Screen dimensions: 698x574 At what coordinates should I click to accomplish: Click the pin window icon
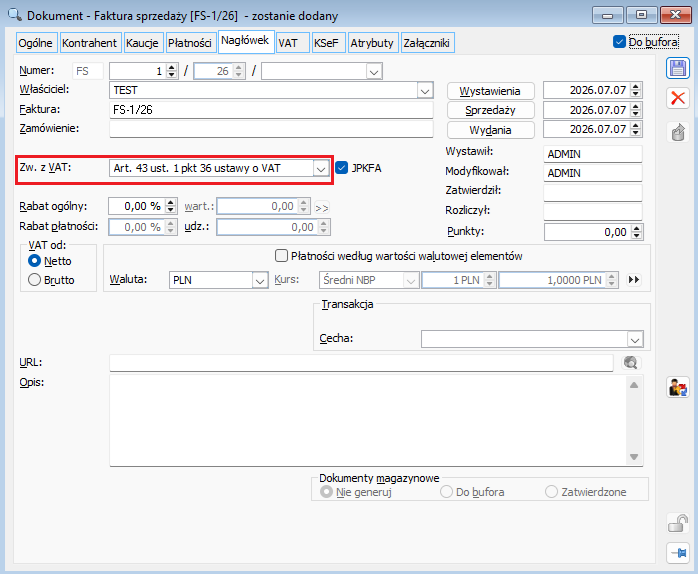pos(678,553)
